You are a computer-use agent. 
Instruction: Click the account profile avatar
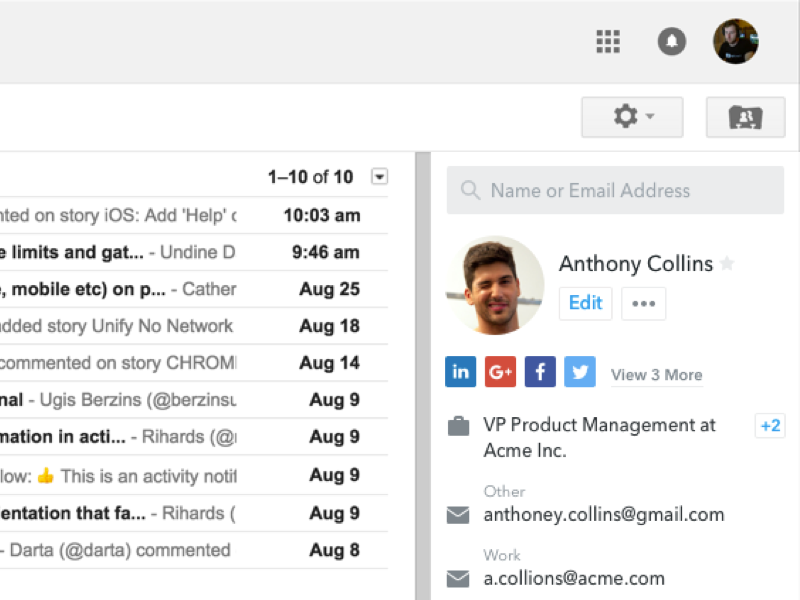(735, 41)
